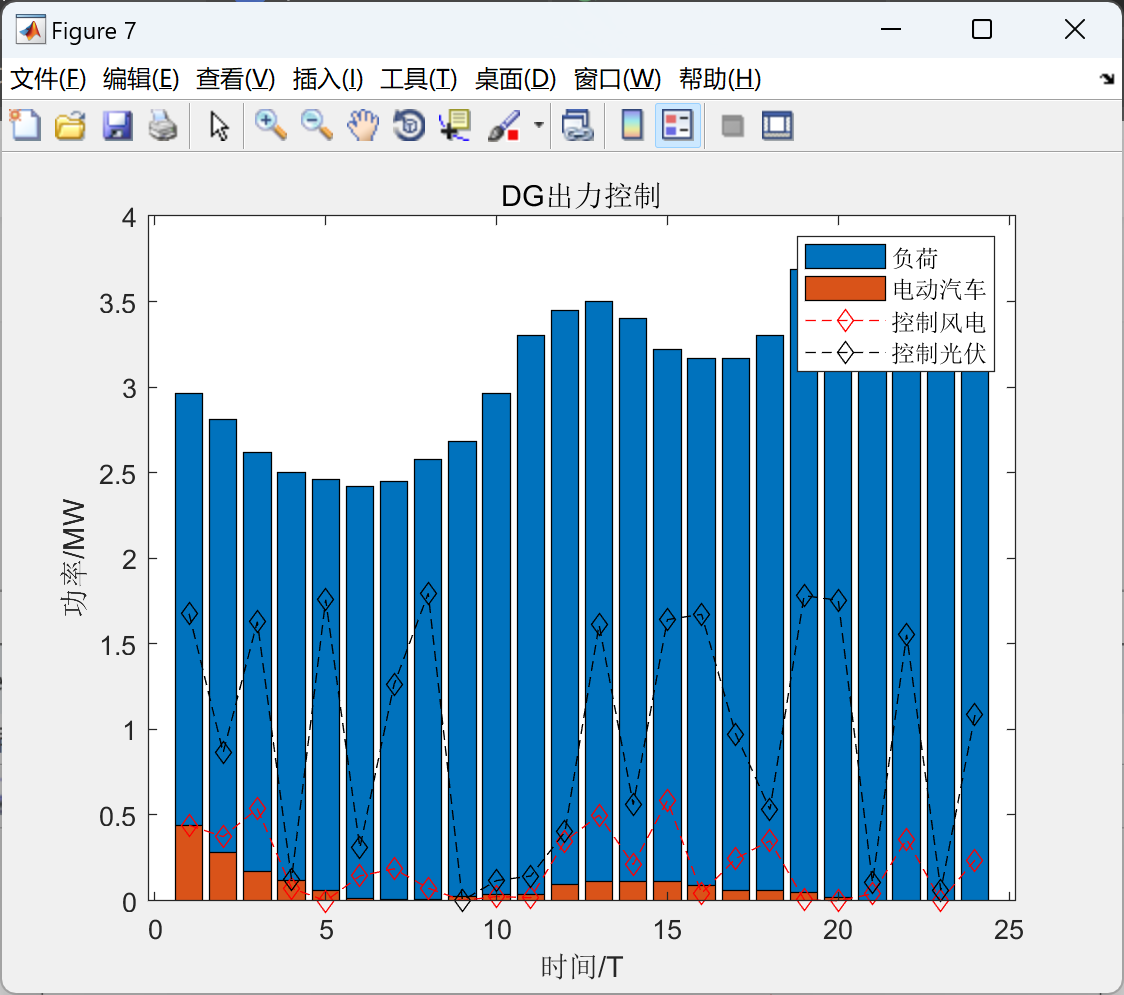Expand the brush color dropdown arrow
This screenshot has width=1124, height=995.
(x=539, y=125)
